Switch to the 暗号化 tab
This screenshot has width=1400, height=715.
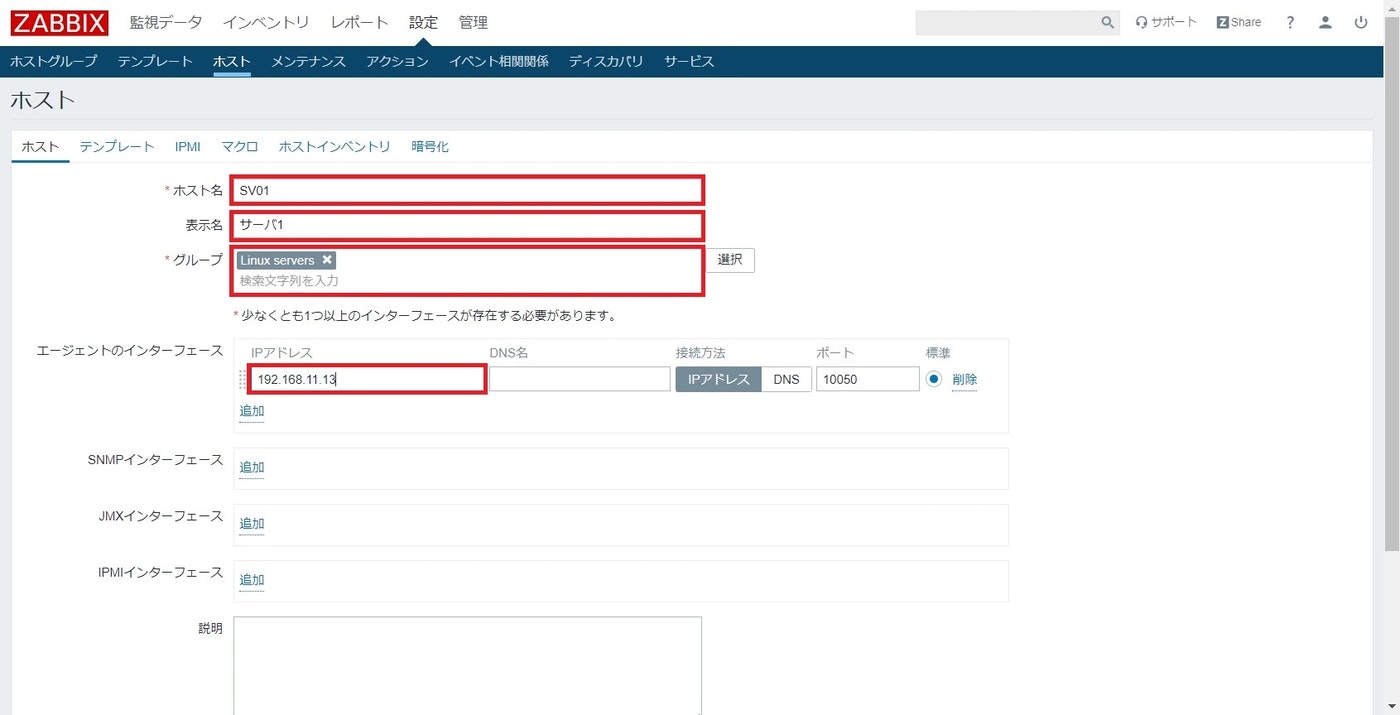pyautogui.click(x=430, y=146)
